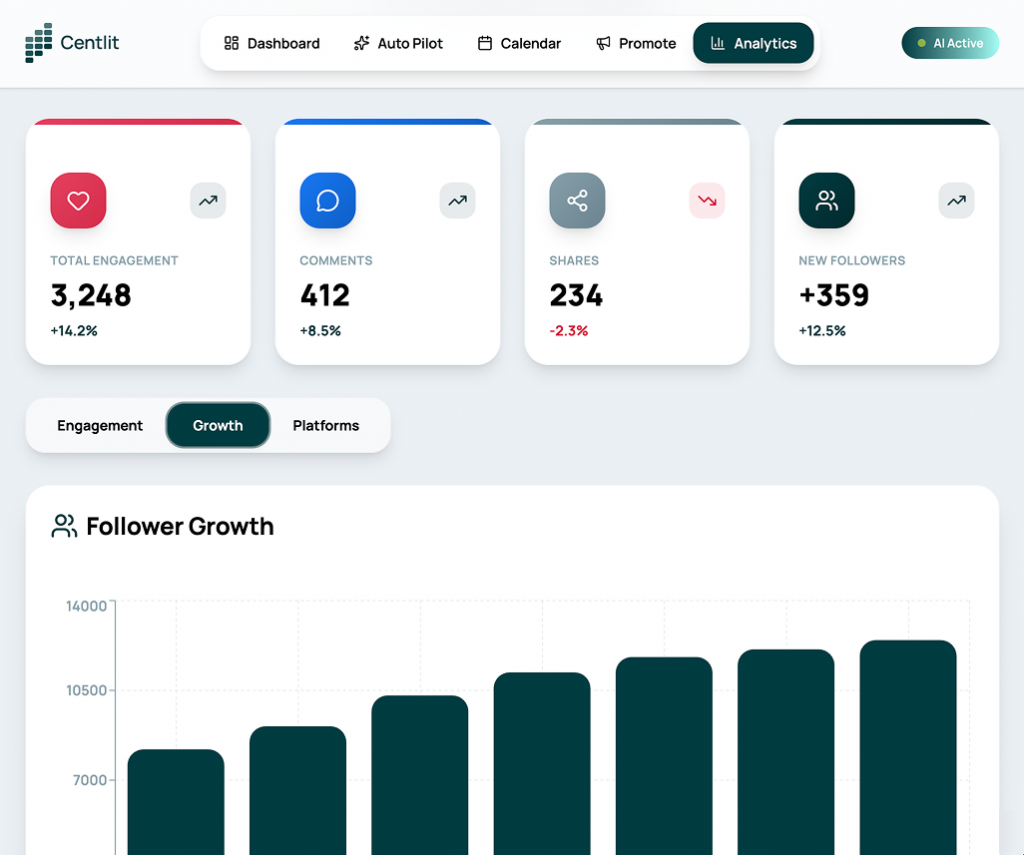Select the Growth tab
Screen dimensions: 1024x855
(x=218, y=425)
